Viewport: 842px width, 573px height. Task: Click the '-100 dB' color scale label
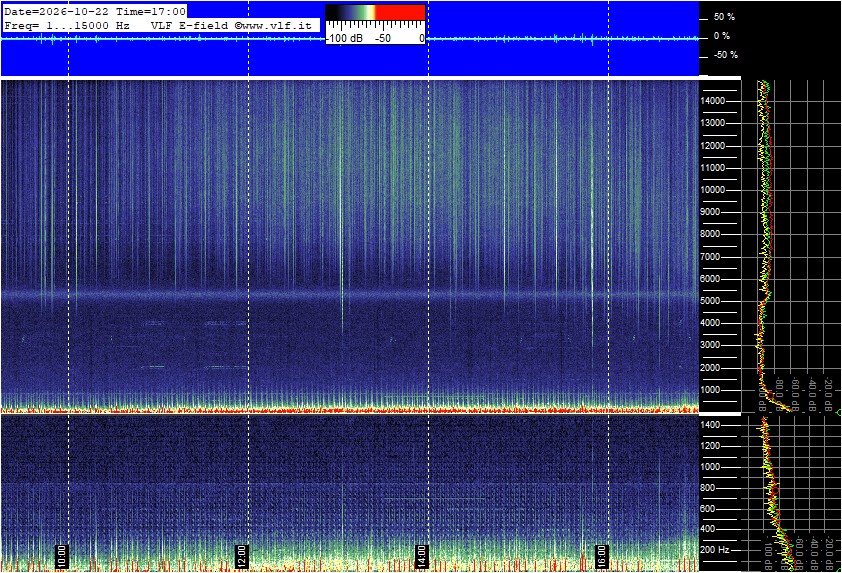(x=344, y=38)
